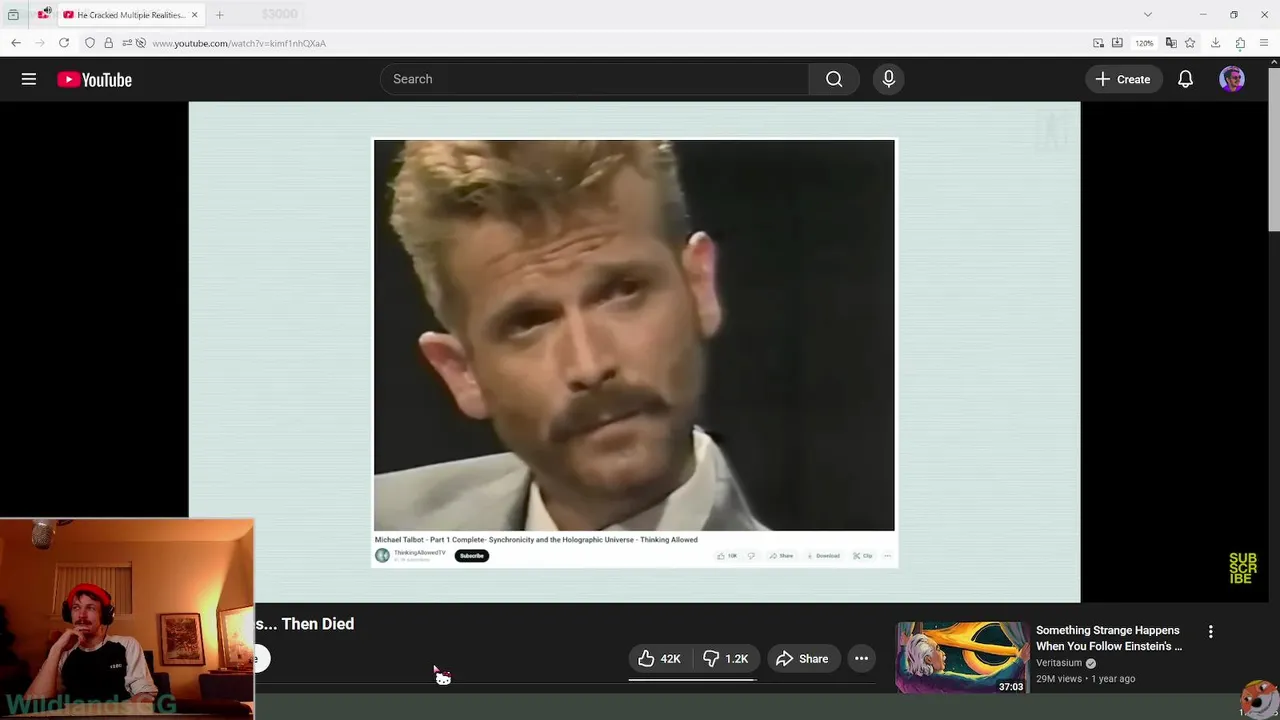Viewport: 1280px width, 720px height.
Task: Open the Create menu button
Action: coord(1123,79)
